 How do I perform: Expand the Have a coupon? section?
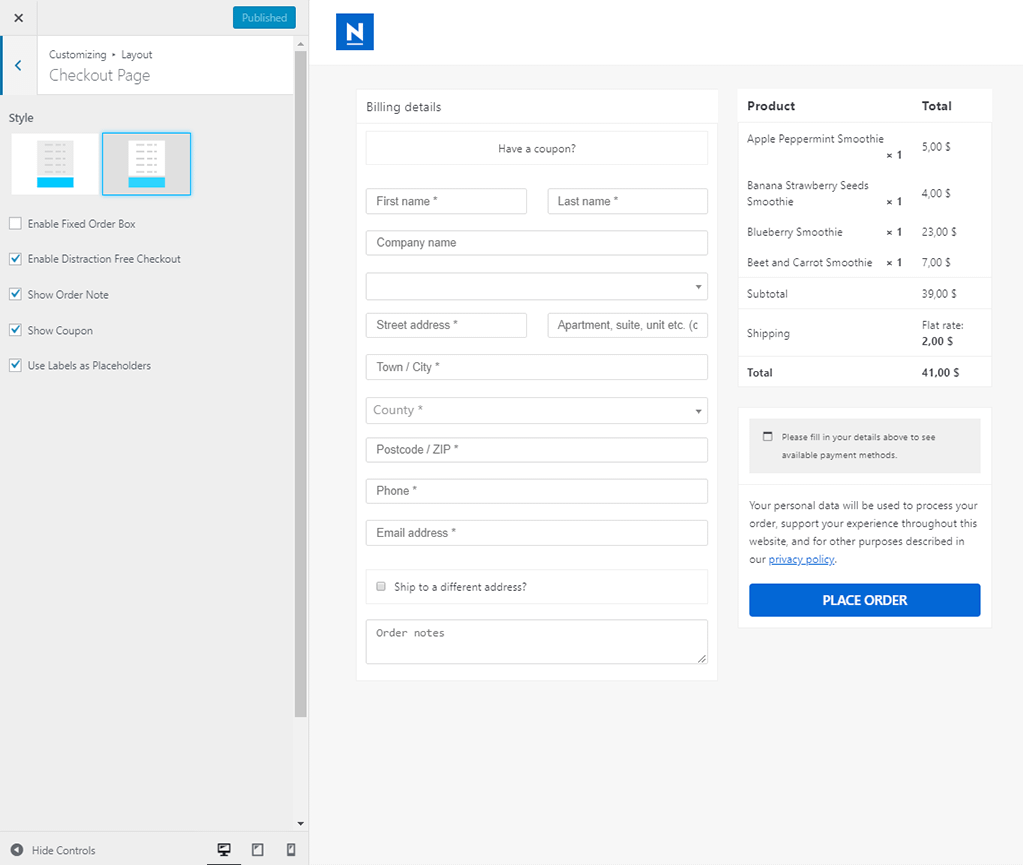pyautogui.click(x=536, y=149)
